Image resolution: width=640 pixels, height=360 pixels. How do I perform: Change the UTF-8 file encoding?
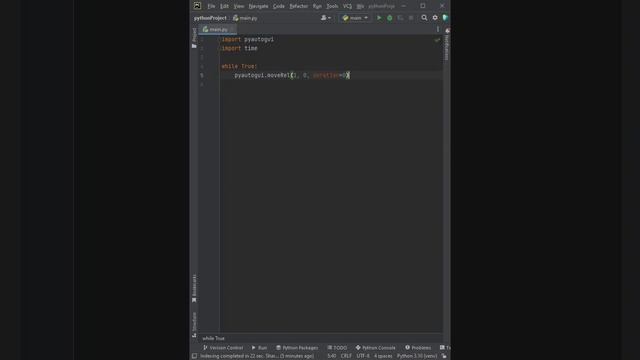[363, 356]
